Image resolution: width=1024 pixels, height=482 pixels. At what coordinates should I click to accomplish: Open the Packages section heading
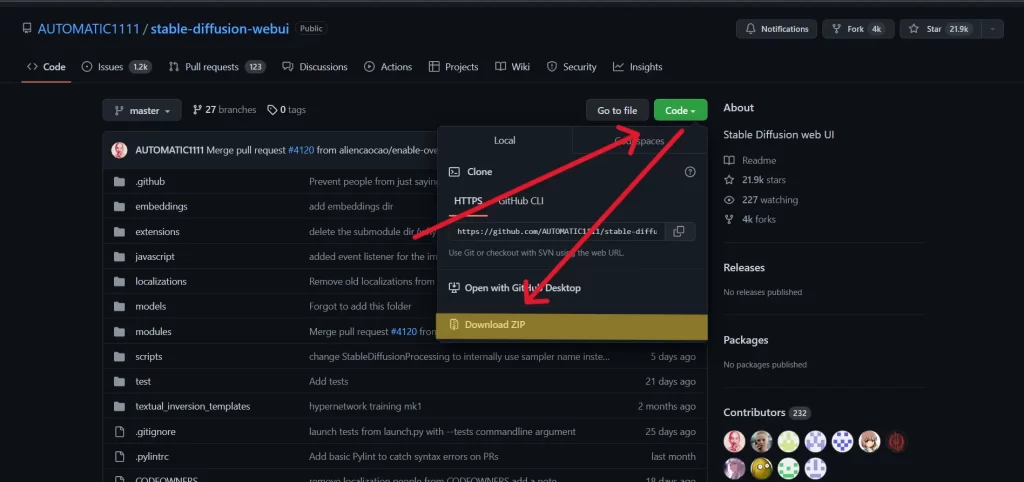click(746, 340)
